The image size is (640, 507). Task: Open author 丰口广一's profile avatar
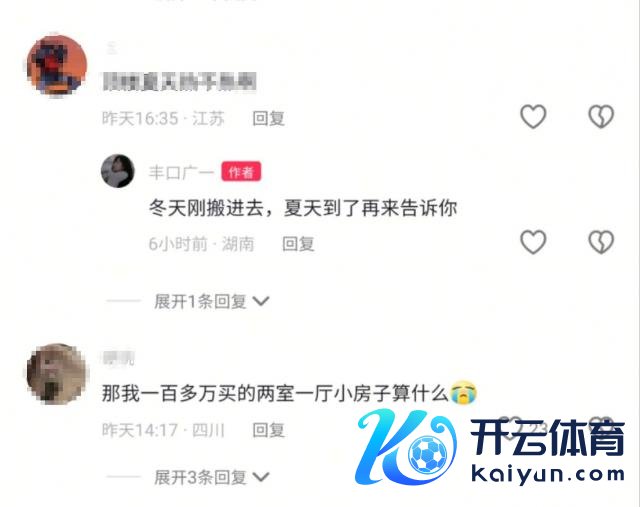[118, 171]
